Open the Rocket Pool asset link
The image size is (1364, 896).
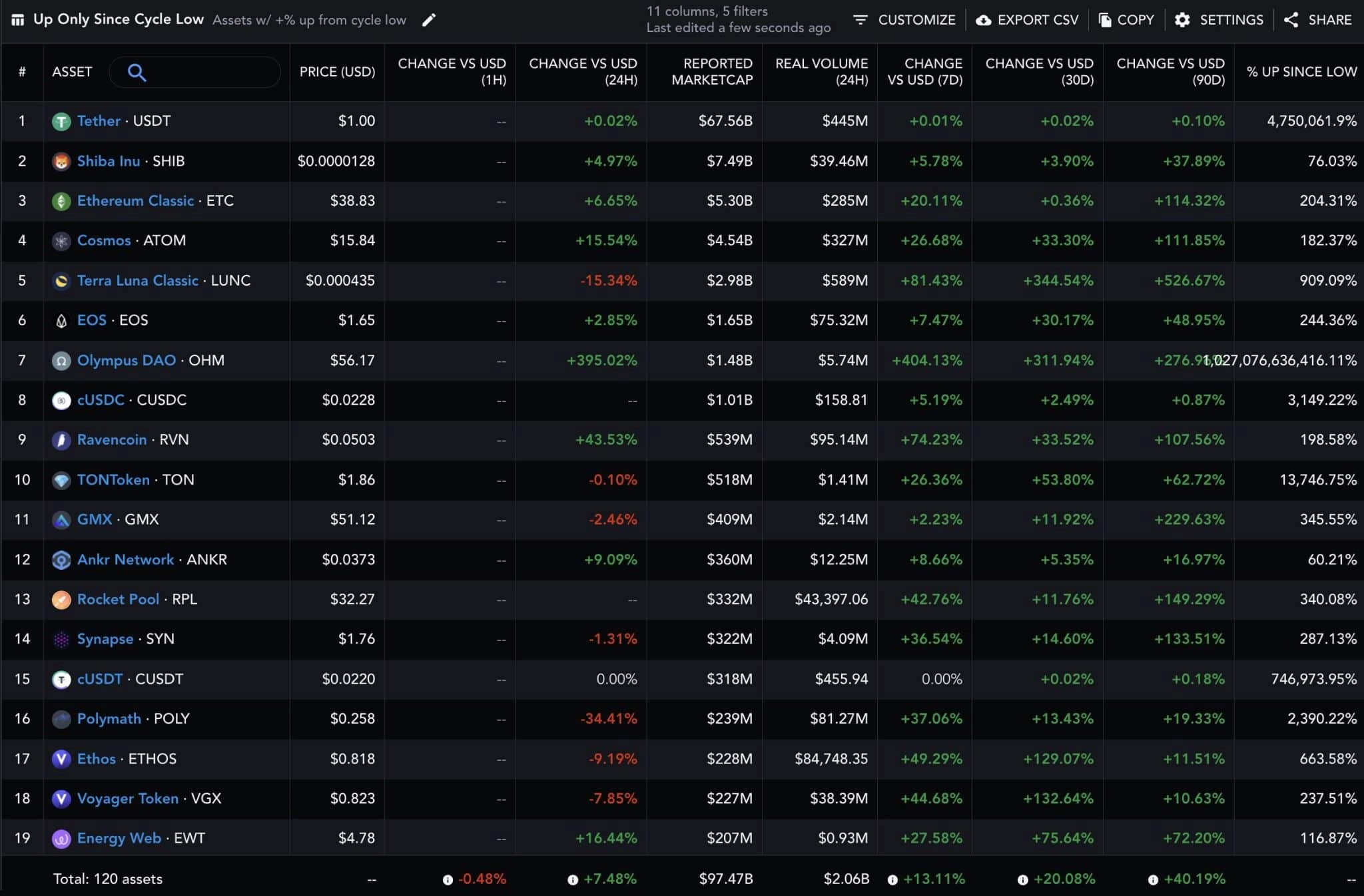pos(118,600)
